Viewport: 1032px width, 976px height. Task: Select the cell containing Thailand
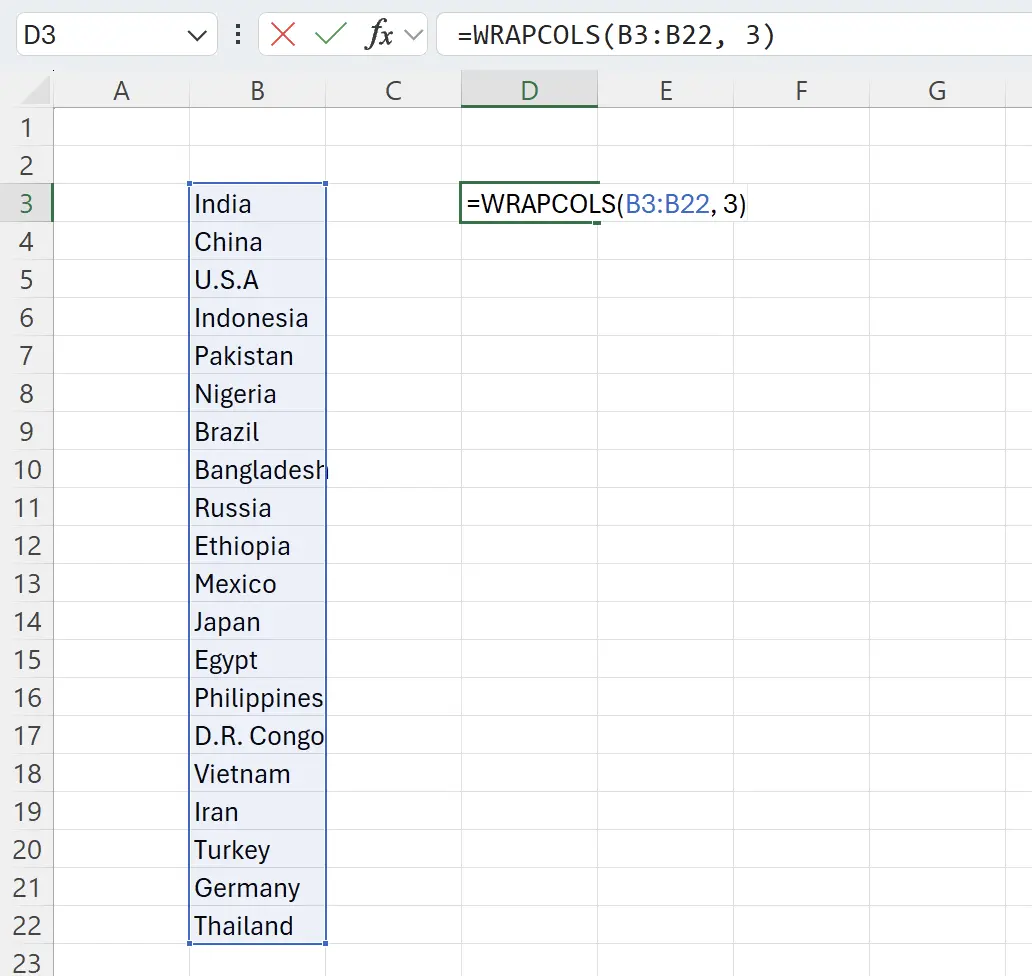pos(257,926)
